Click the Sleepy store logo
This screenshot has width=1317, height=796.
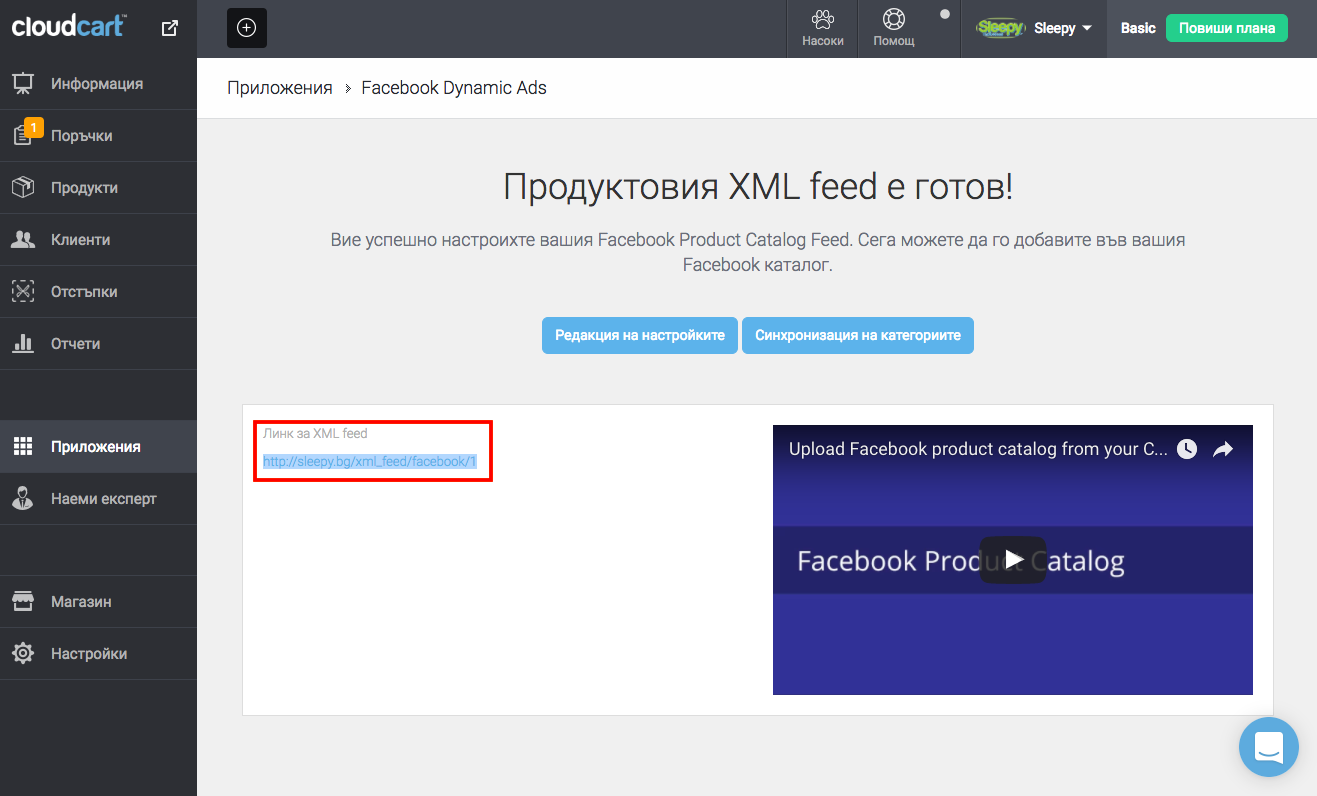(x=1001, y=28)
